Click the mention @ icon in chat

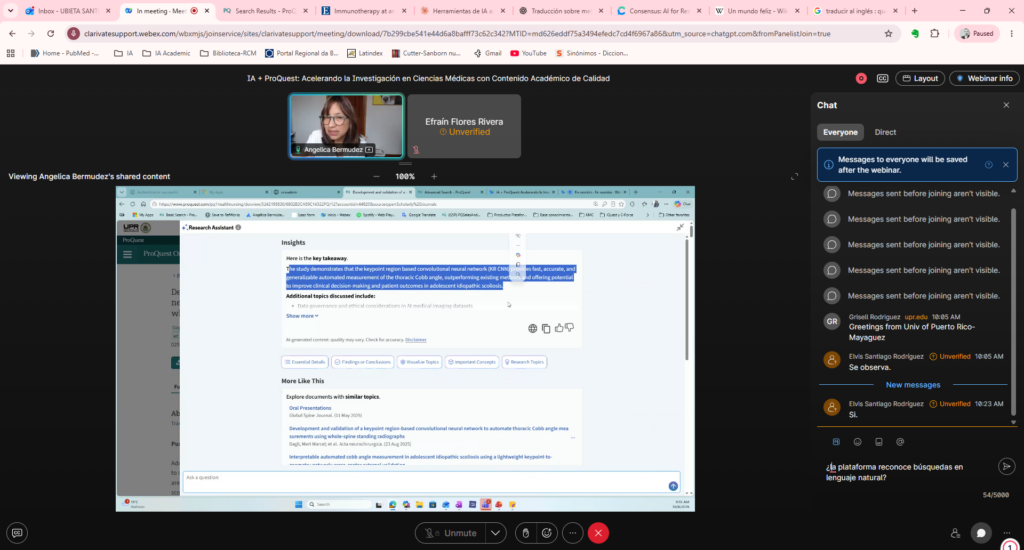point(900,442)
